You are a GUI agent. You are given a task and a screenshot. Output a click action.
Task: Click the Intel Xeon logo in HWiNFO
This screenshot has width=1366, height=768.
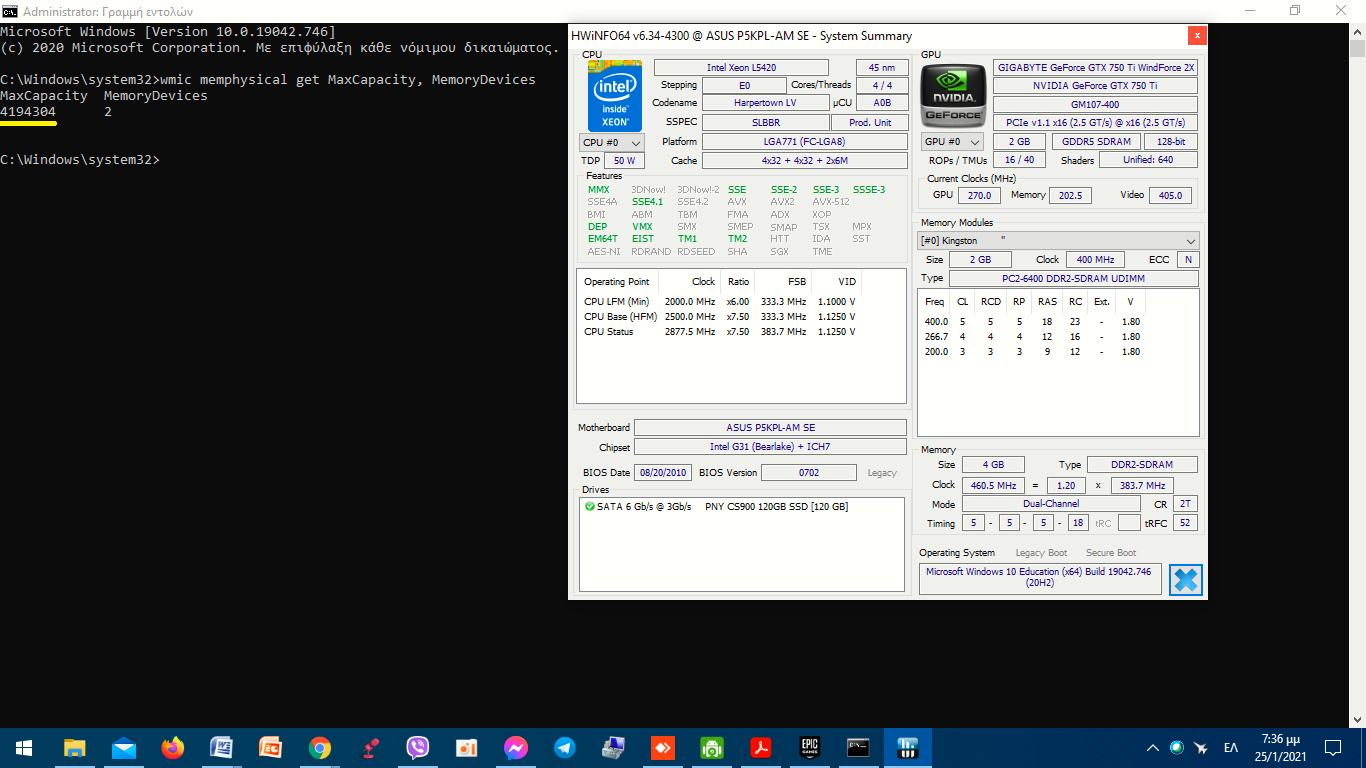coord(614,96)
